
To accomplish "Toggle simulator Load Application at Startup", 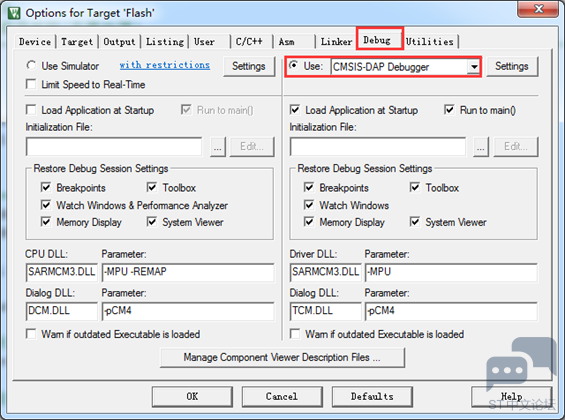I will point(31,110).
